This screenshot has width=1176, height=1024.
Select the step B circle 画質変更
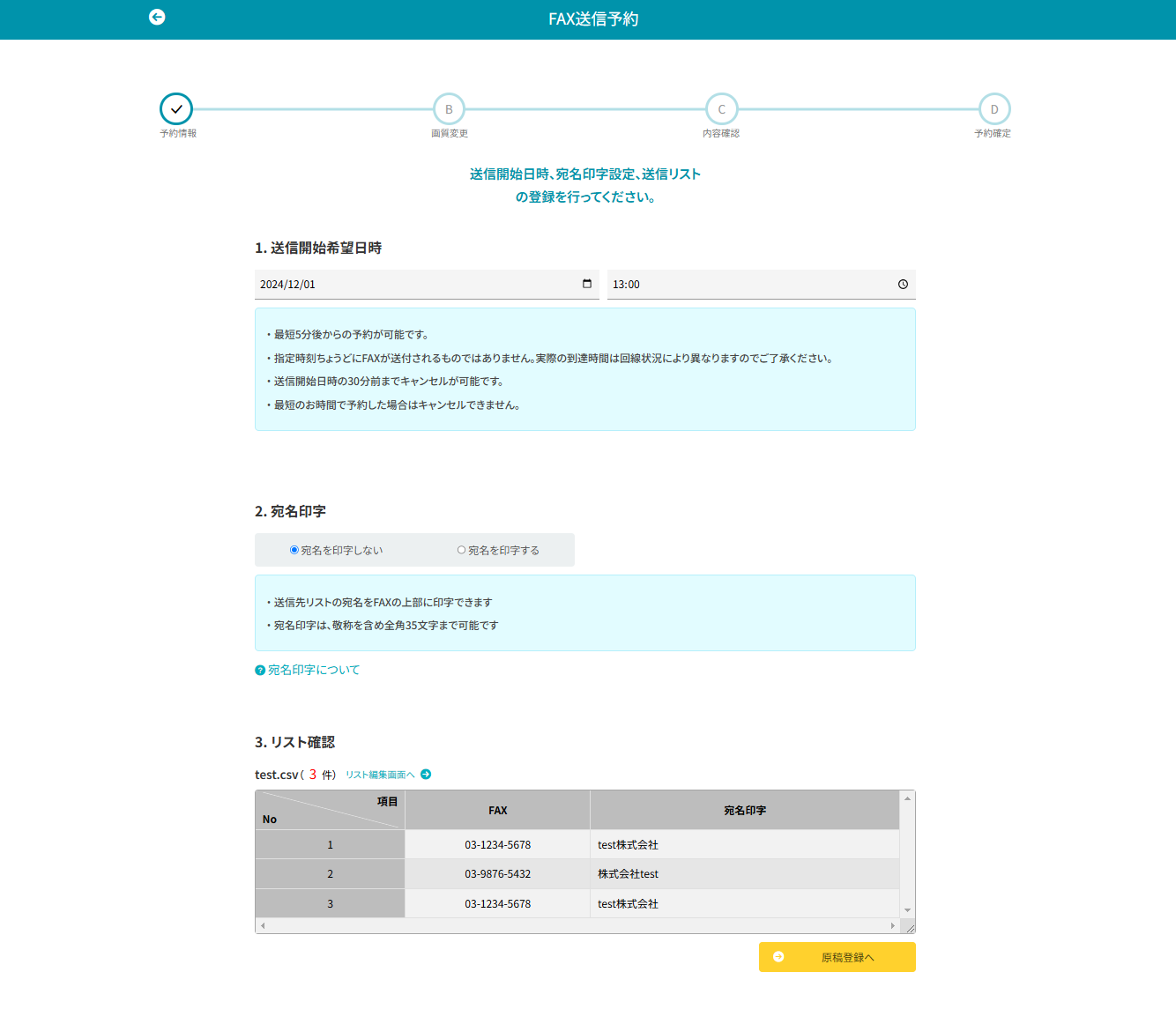449,109
